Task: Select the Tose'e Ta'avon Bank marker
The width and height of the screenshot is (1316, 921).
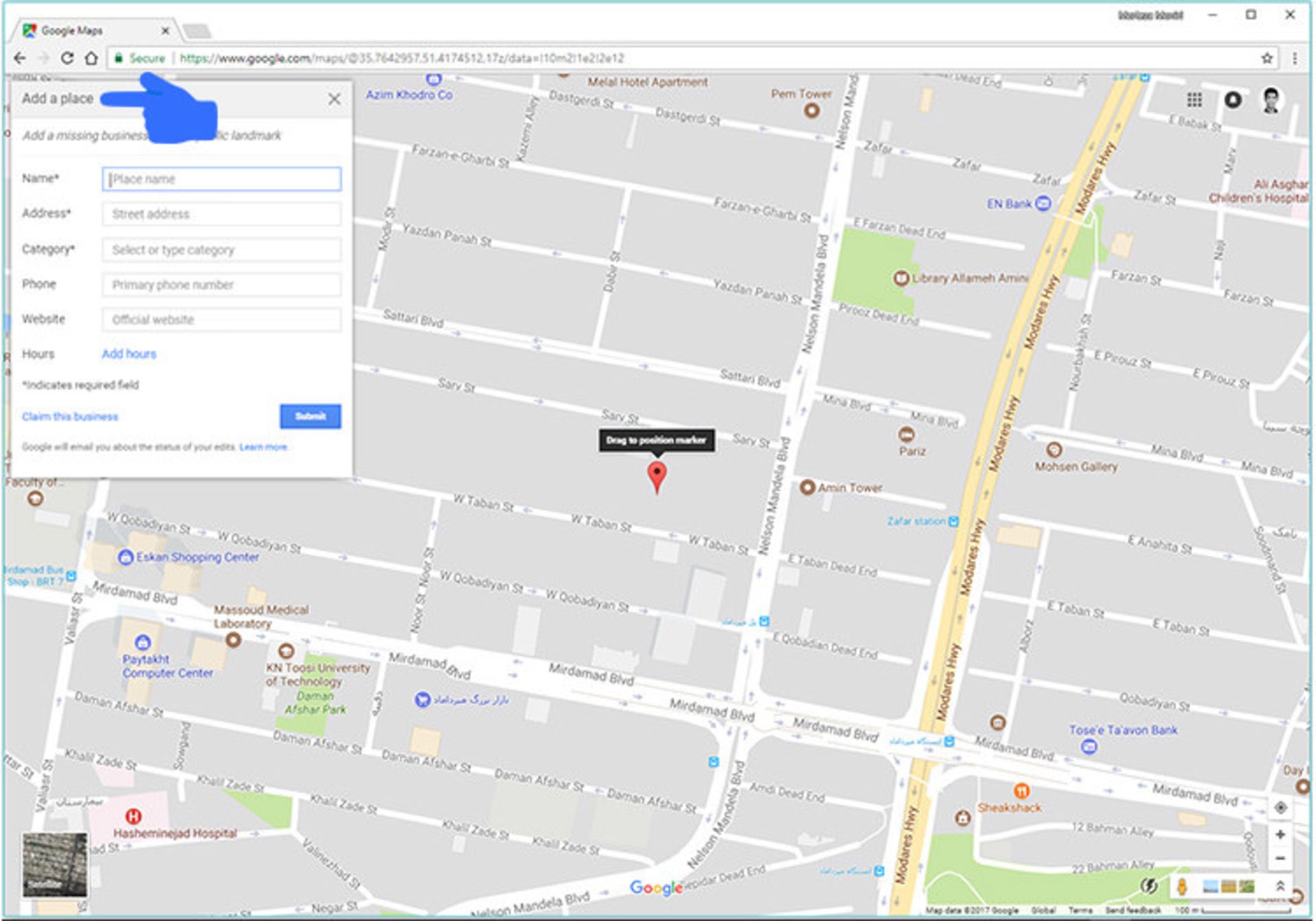Action: pos(1088,747)
